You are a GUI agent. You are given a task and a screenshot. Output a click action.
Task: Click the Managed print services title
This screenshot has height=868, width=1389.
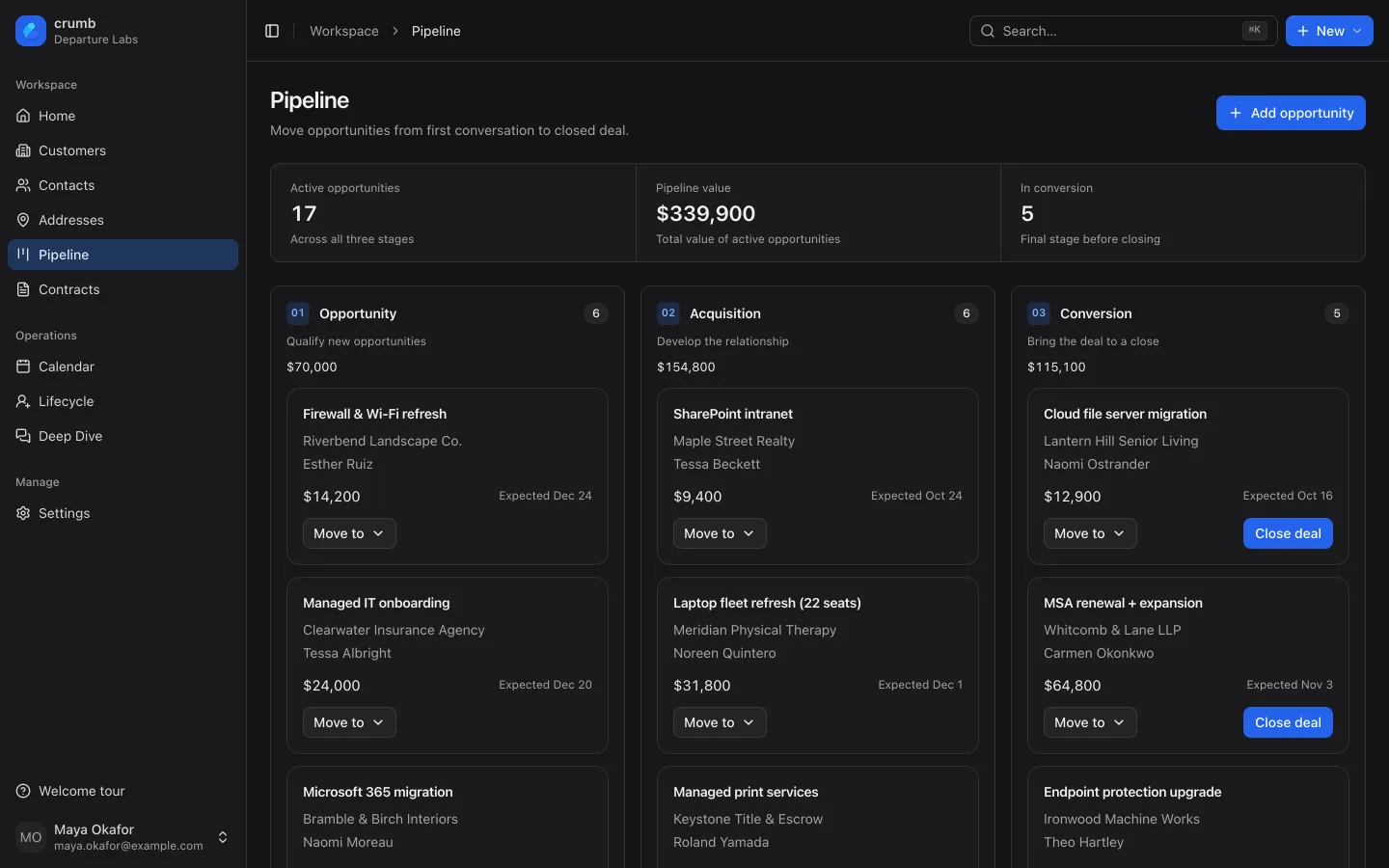click(x=746, y=792)
